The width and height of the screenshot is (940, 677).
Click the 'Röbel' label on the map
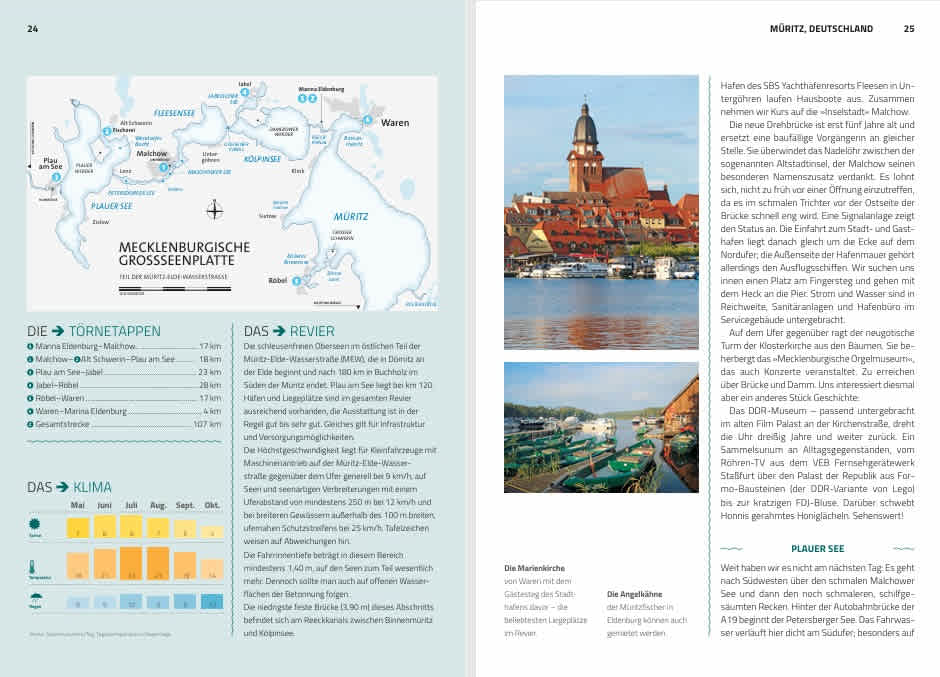[x=278, y=281]
